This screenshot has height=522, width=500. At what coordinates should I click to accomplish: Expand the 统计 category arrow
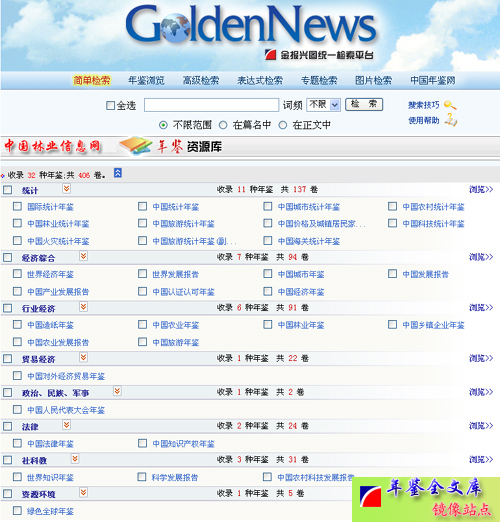pos(66,188)
